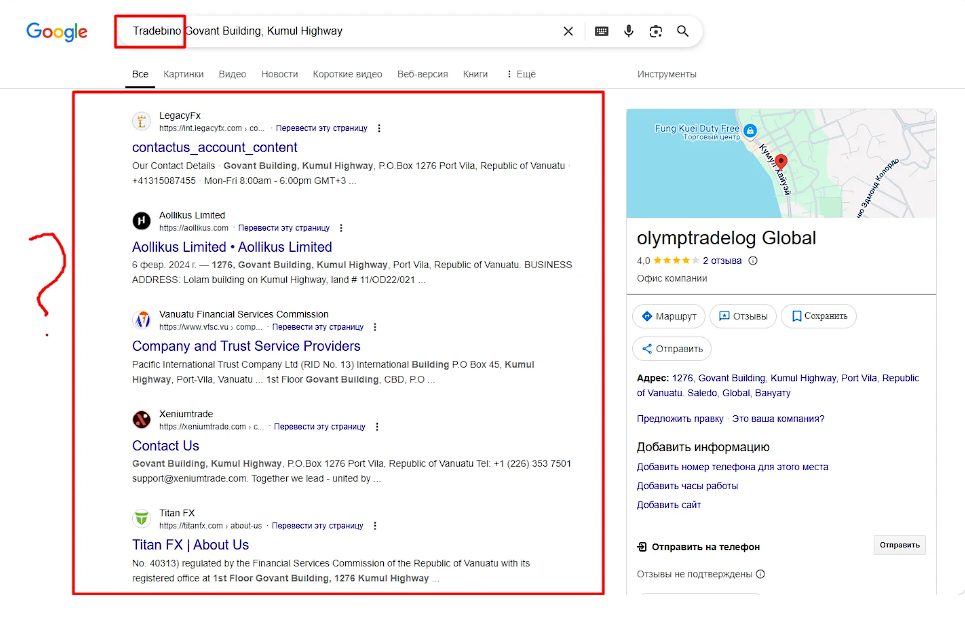The height and width of the screenshot is (641, 965).
Task: Click the Отзывы button
Action: coord(743,316)
